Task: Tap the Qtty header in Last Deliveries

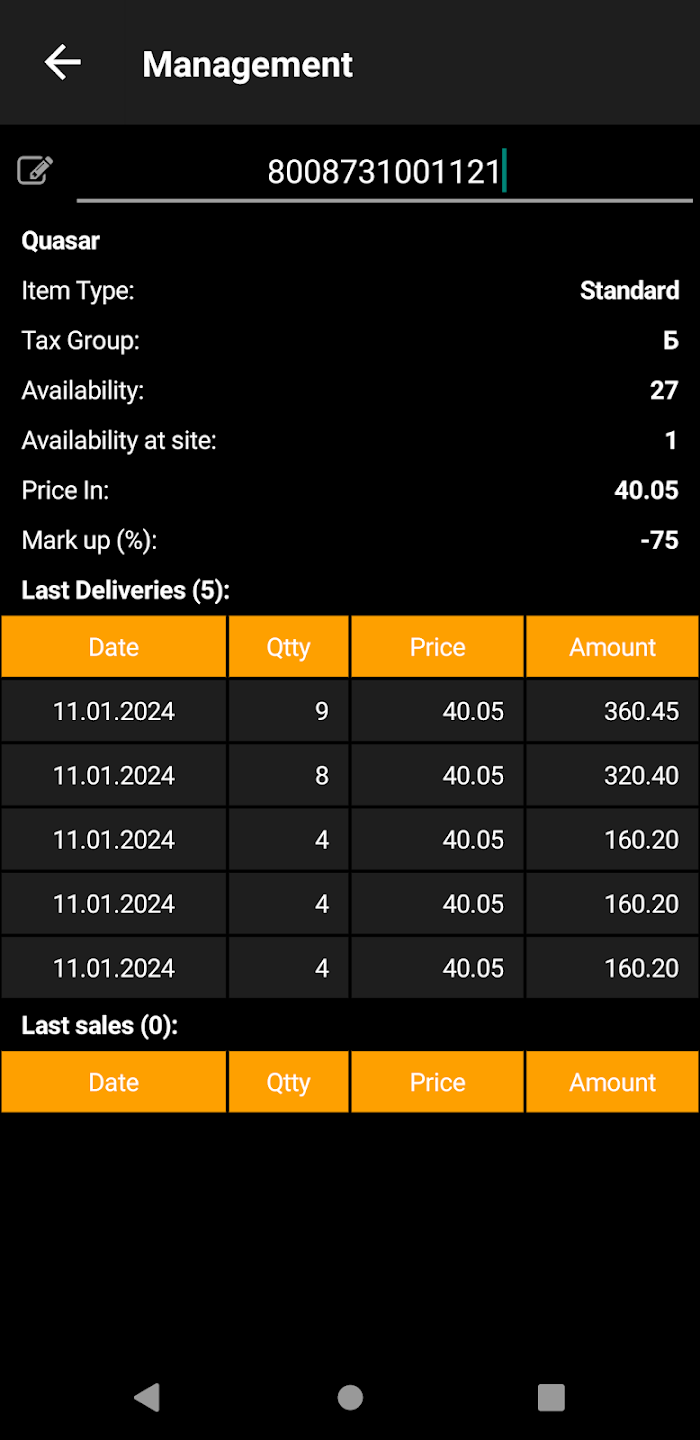Action: [x=288, y=647]
